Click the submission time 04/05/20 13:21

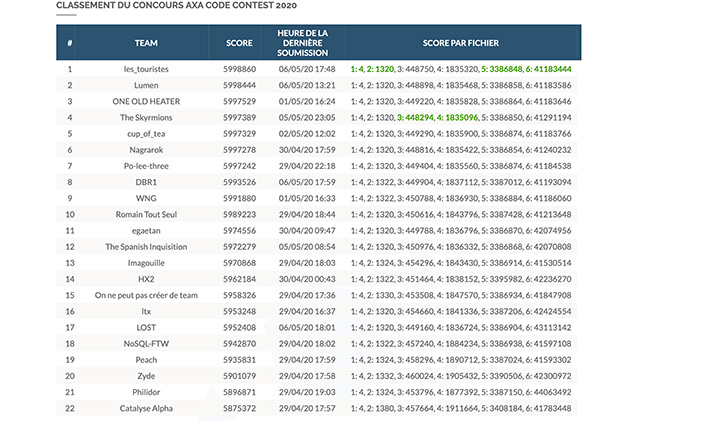[x=305, y=86]
